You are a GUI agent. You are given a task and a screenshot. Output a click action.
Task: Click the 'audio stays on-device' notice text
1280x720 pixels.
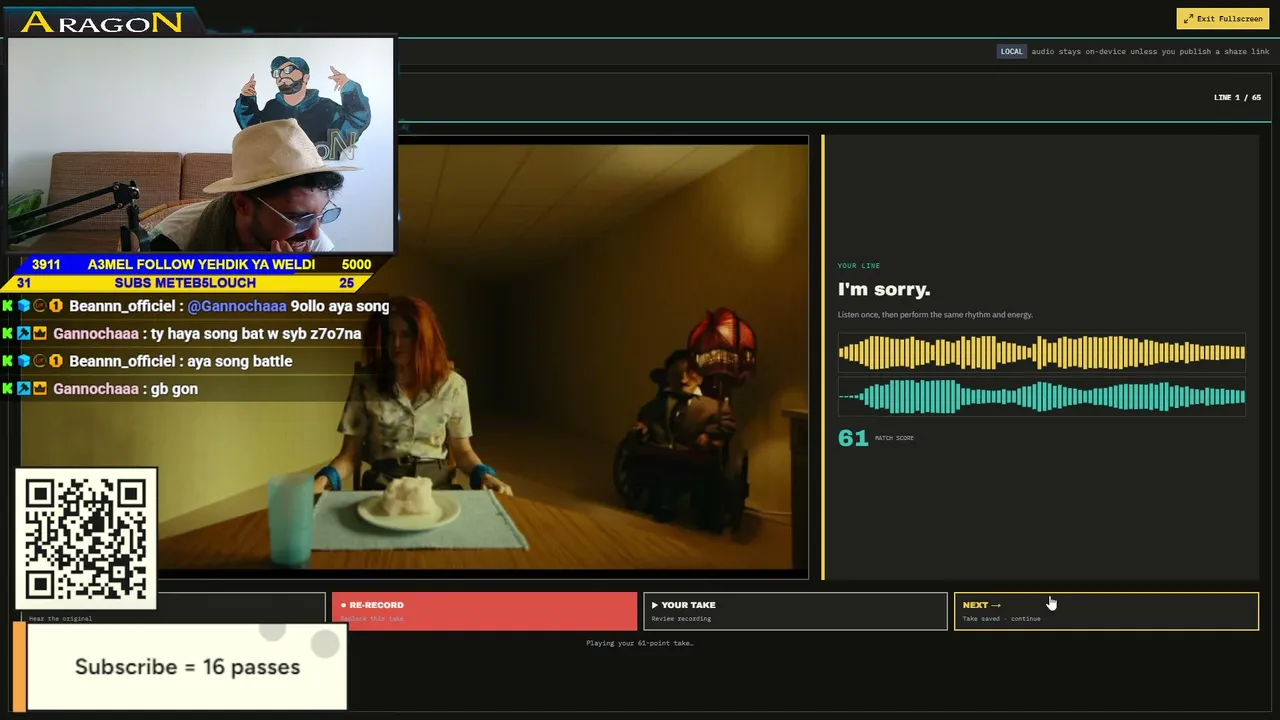click(x=1150, y=51)
